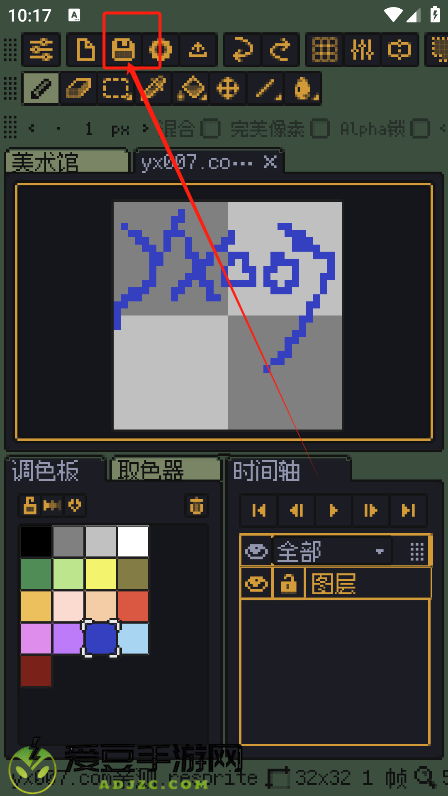This screenshot has width=448, height=796.
Task: Play the animation in timeline
Action: click(x=333, y=510)
